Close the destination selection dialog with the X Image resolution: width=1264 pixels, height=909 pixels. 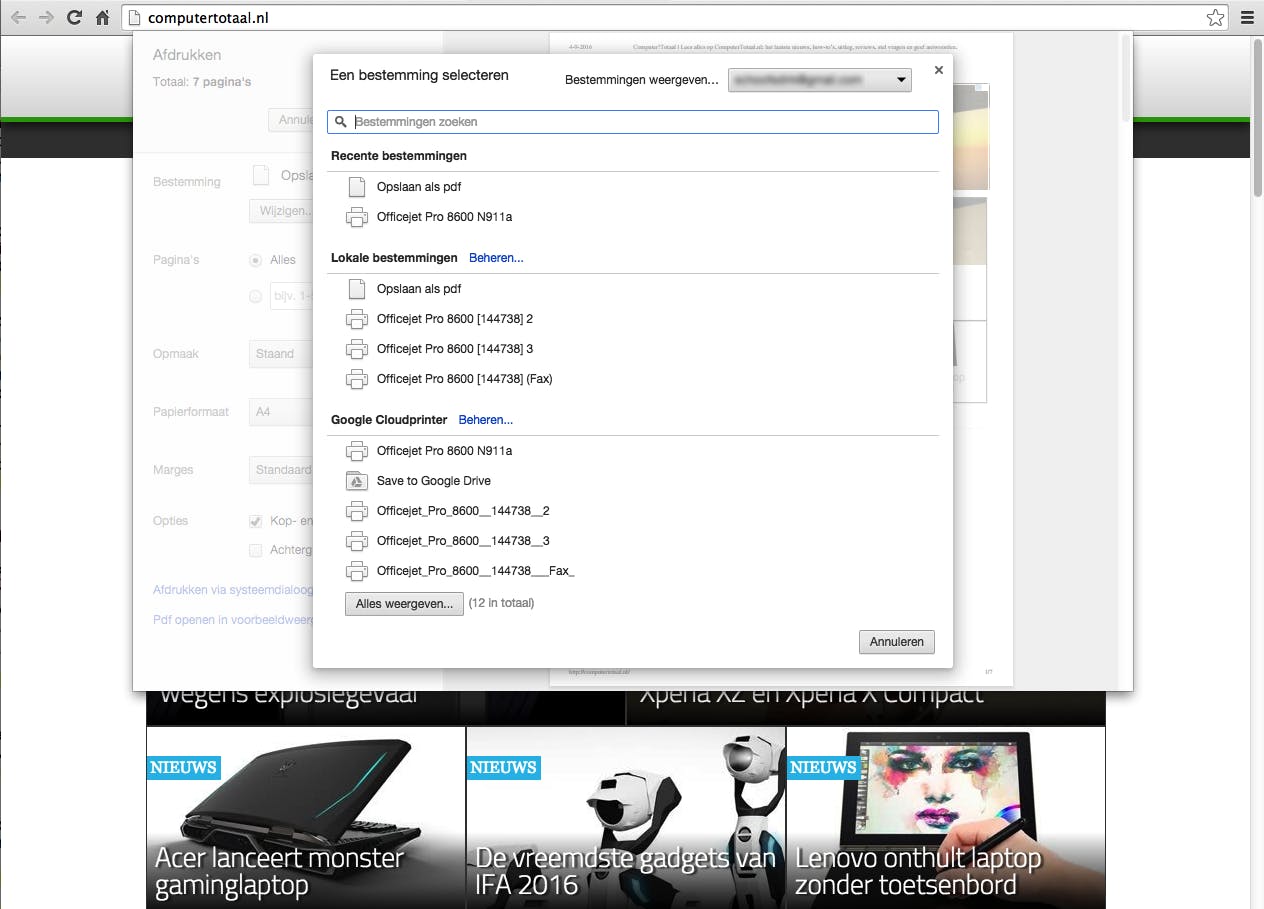938,70
